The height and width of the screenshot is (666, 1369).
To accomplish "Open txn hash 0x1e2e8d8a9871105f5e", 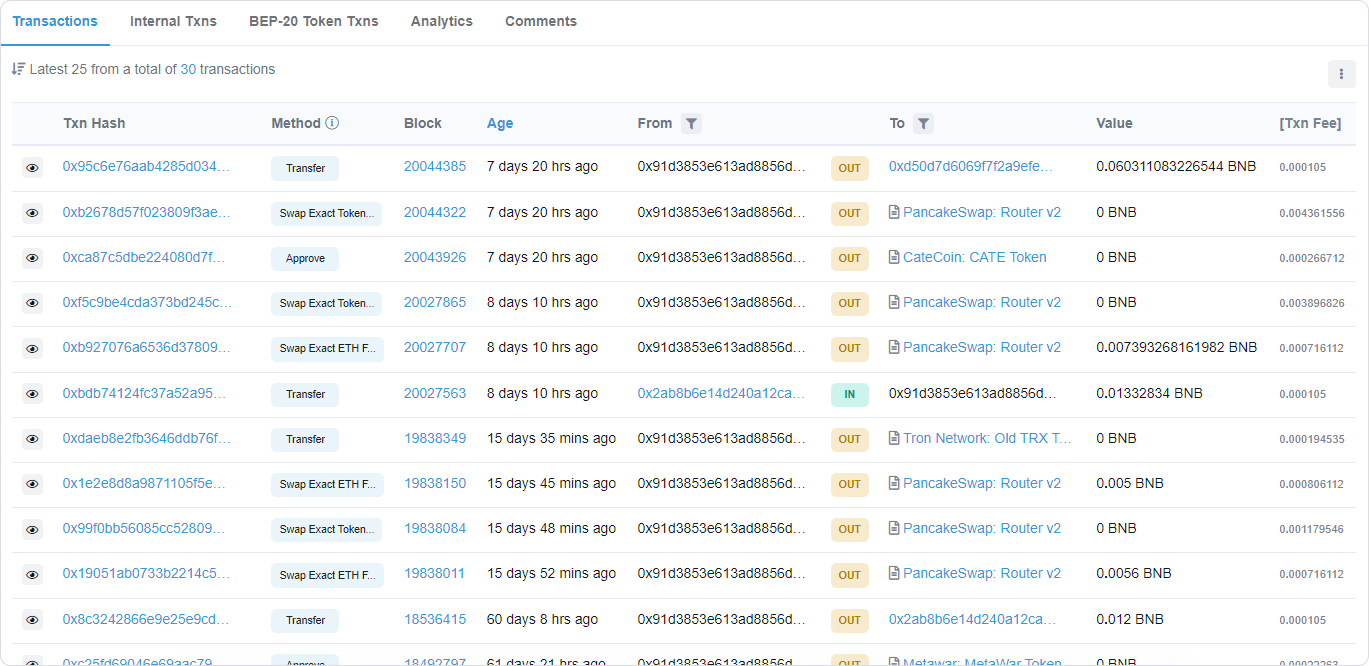I will [x=144, y=483].
